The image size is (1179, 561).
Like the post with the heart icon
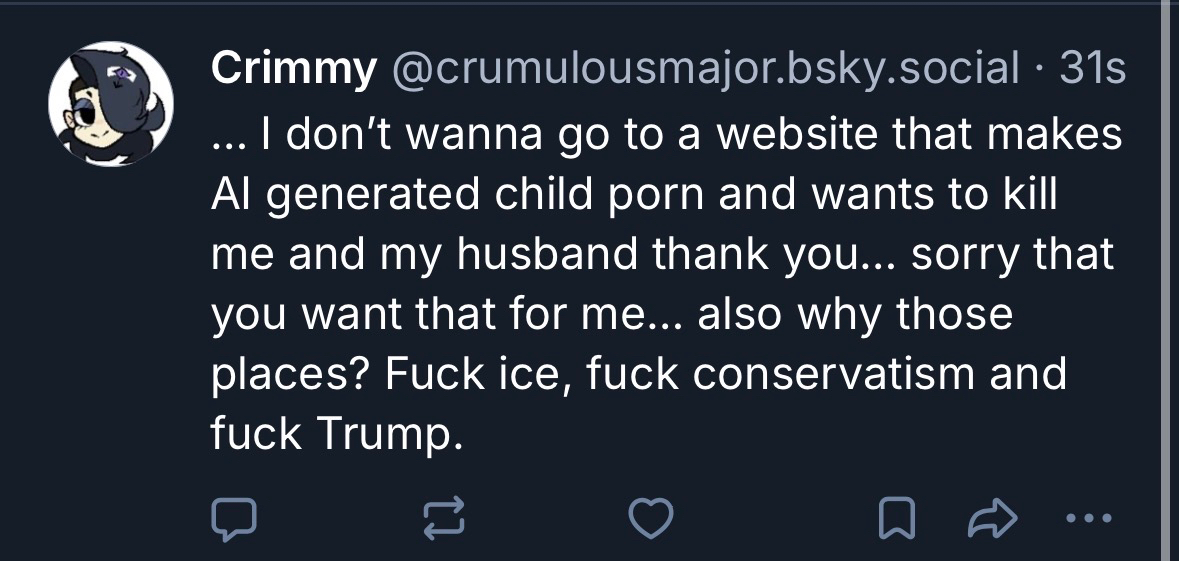click(x=649, y=518)
